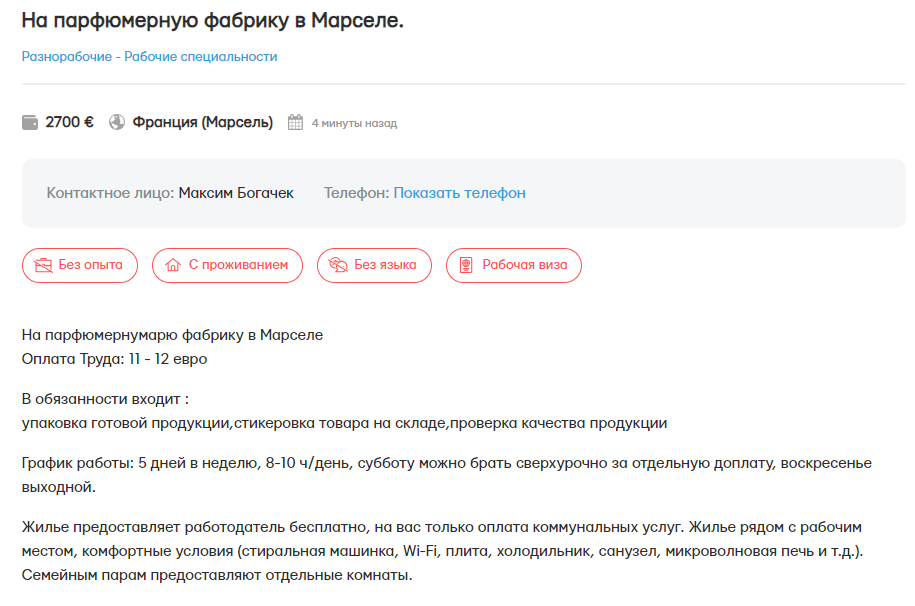Click the 2700 € salary amount
Screen dimensions: 915x606
(x=70, y=123)
